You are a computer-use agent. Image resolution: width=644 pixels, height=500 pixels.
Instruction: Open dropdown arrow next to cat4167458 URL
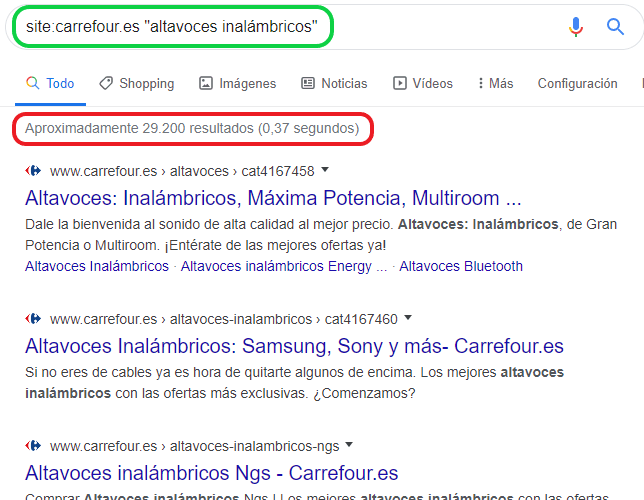tap(325, 169)
